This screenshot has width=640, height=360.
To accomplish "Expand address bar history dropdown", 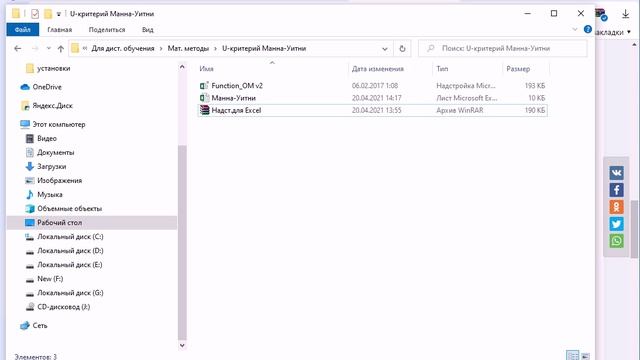I will (x=384, y=49).
